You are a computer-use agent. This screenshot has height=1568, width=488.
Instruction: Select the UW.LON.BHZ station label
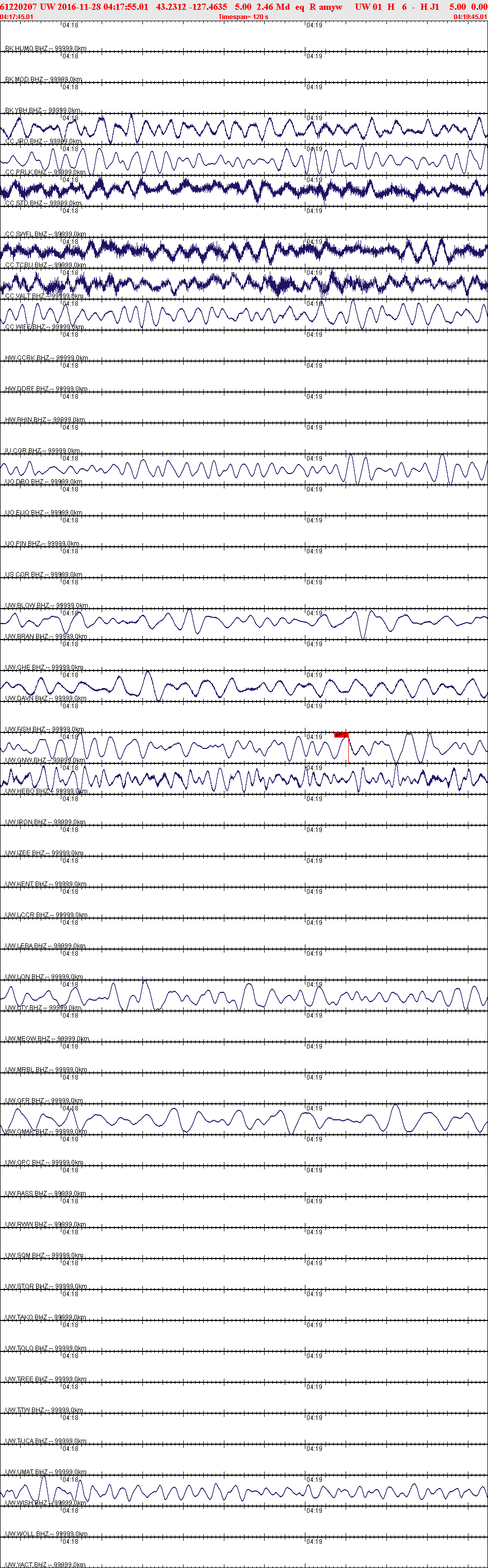[x=44, y=977]
